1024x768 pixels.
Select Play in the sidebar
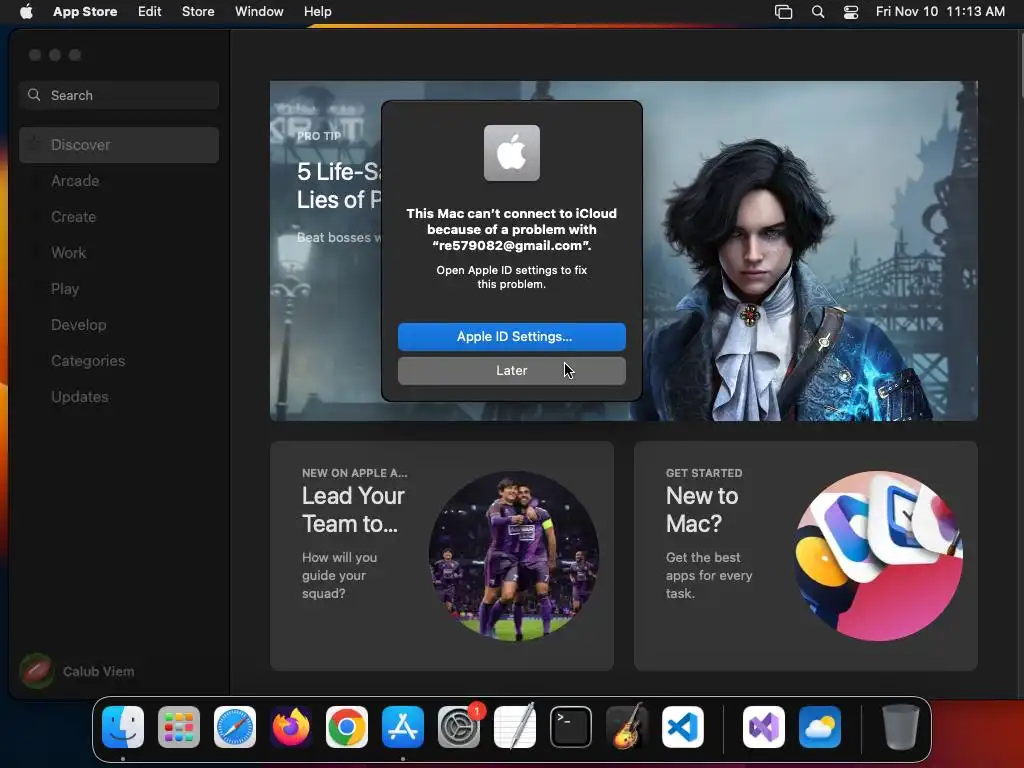119,289
